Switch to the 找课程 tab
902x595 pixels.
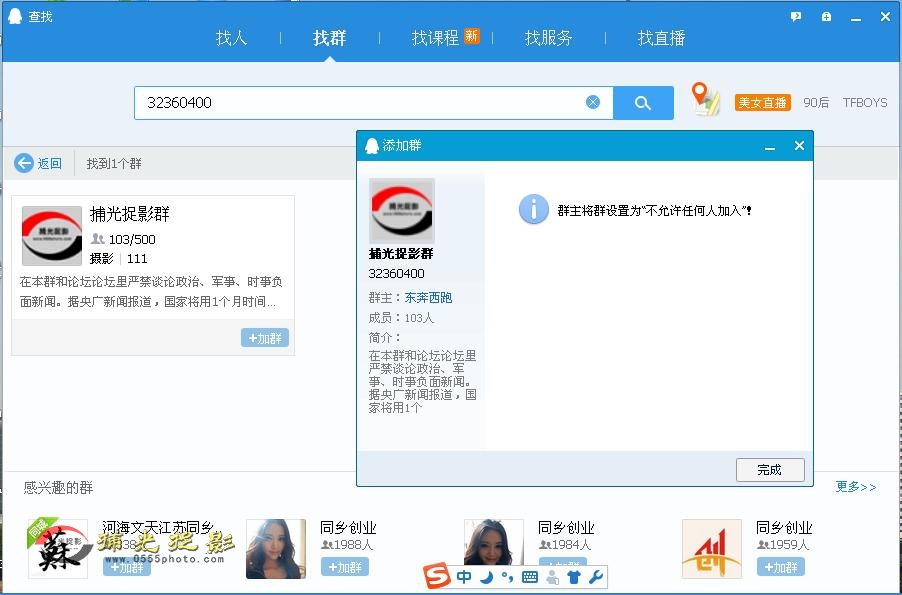point(436,38)
